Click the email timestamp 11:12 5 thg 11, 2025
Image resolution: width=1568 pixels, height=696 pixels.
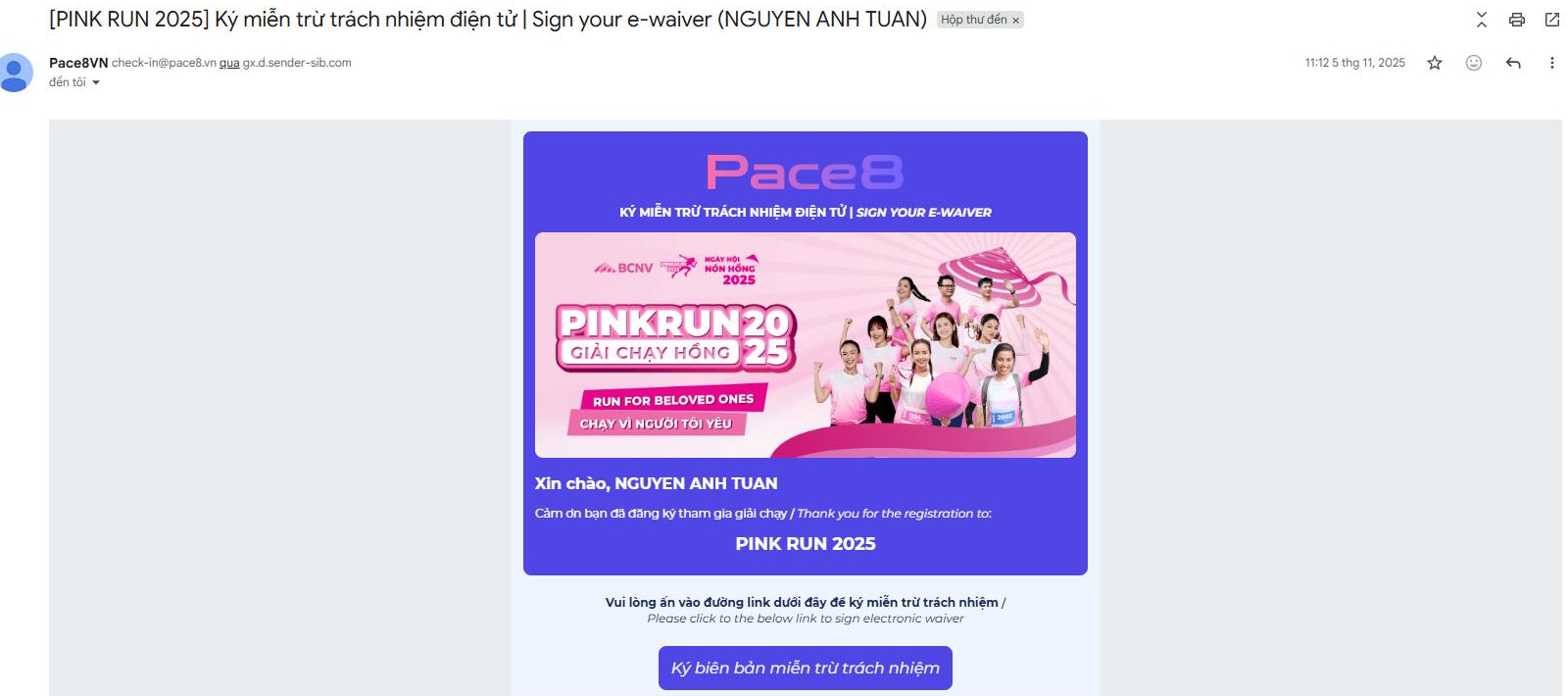tap(1354, 63)
